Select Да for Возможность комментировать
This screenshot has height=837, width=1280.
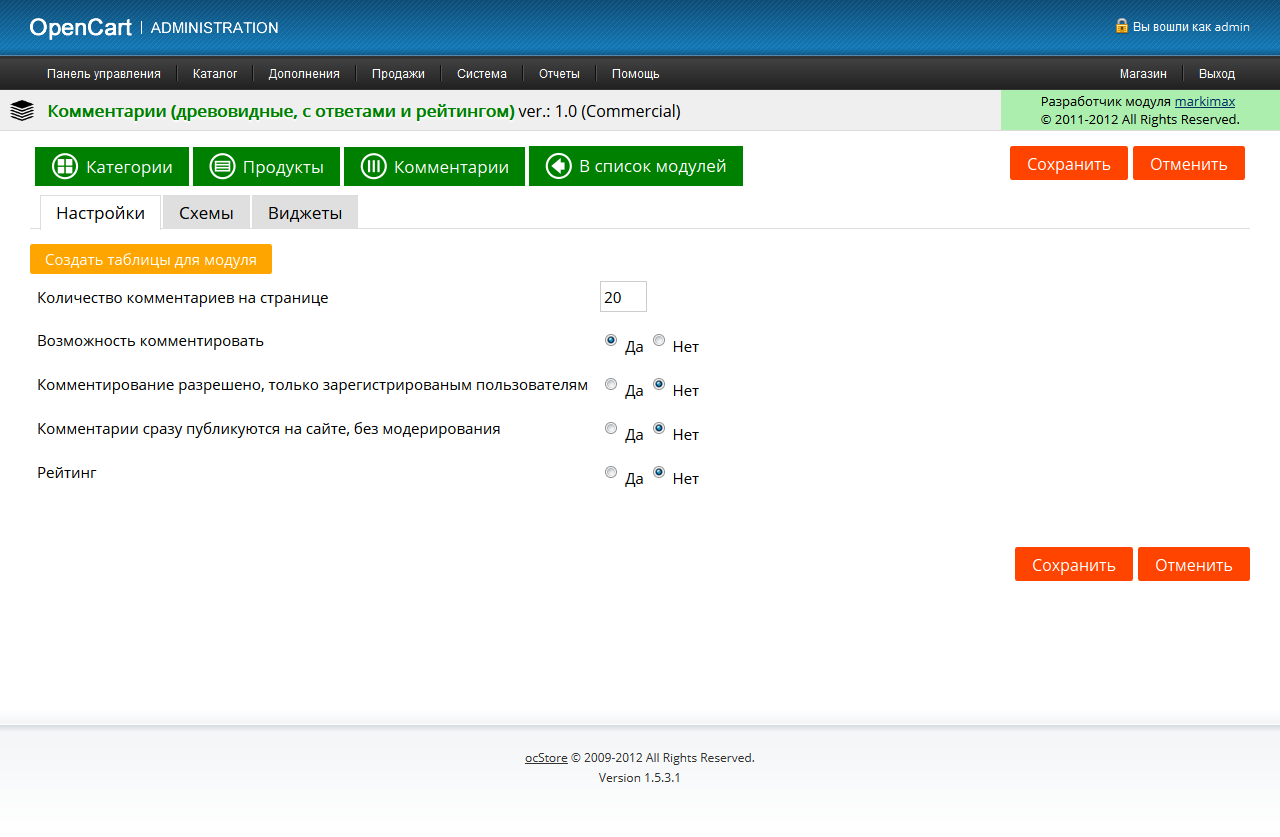tap(611, 340)
